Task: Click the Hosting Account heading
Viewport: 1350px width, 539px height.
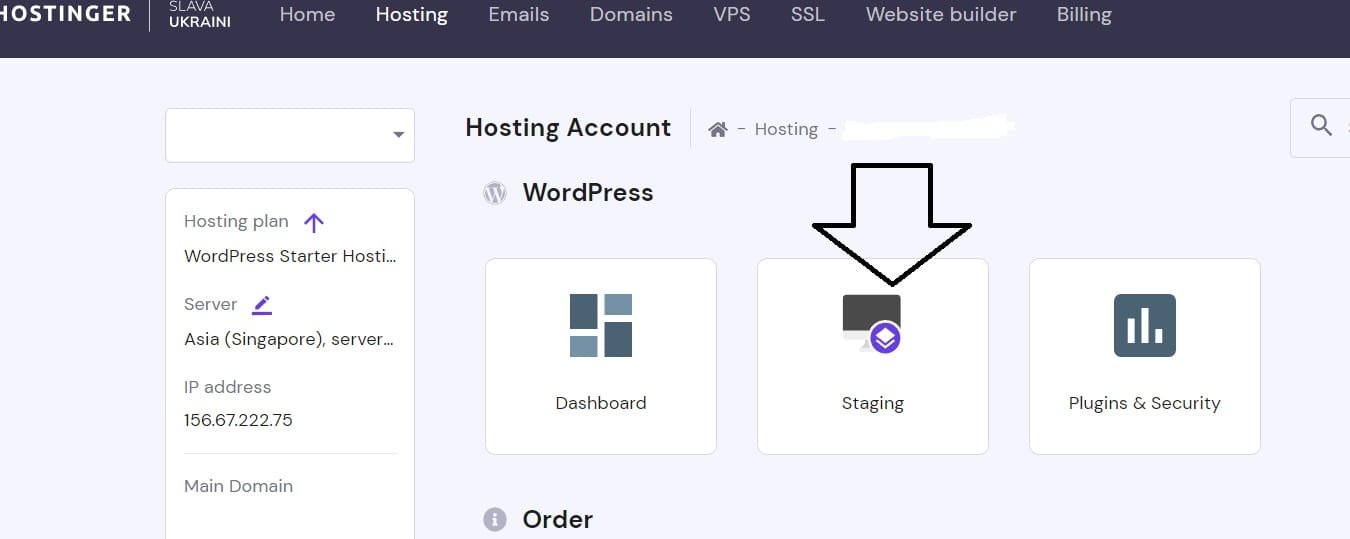Action: (x=568, y=128)
